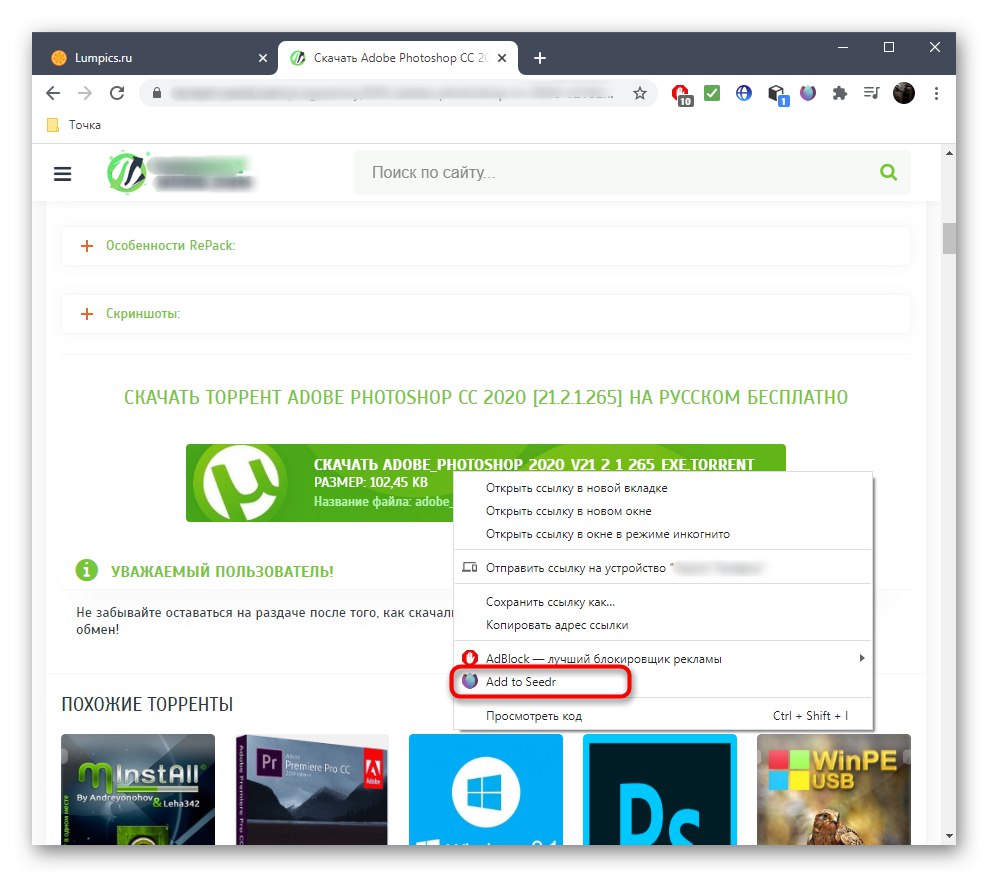Open the Windows logo torrent thumbnail

[x=486, y=789]
